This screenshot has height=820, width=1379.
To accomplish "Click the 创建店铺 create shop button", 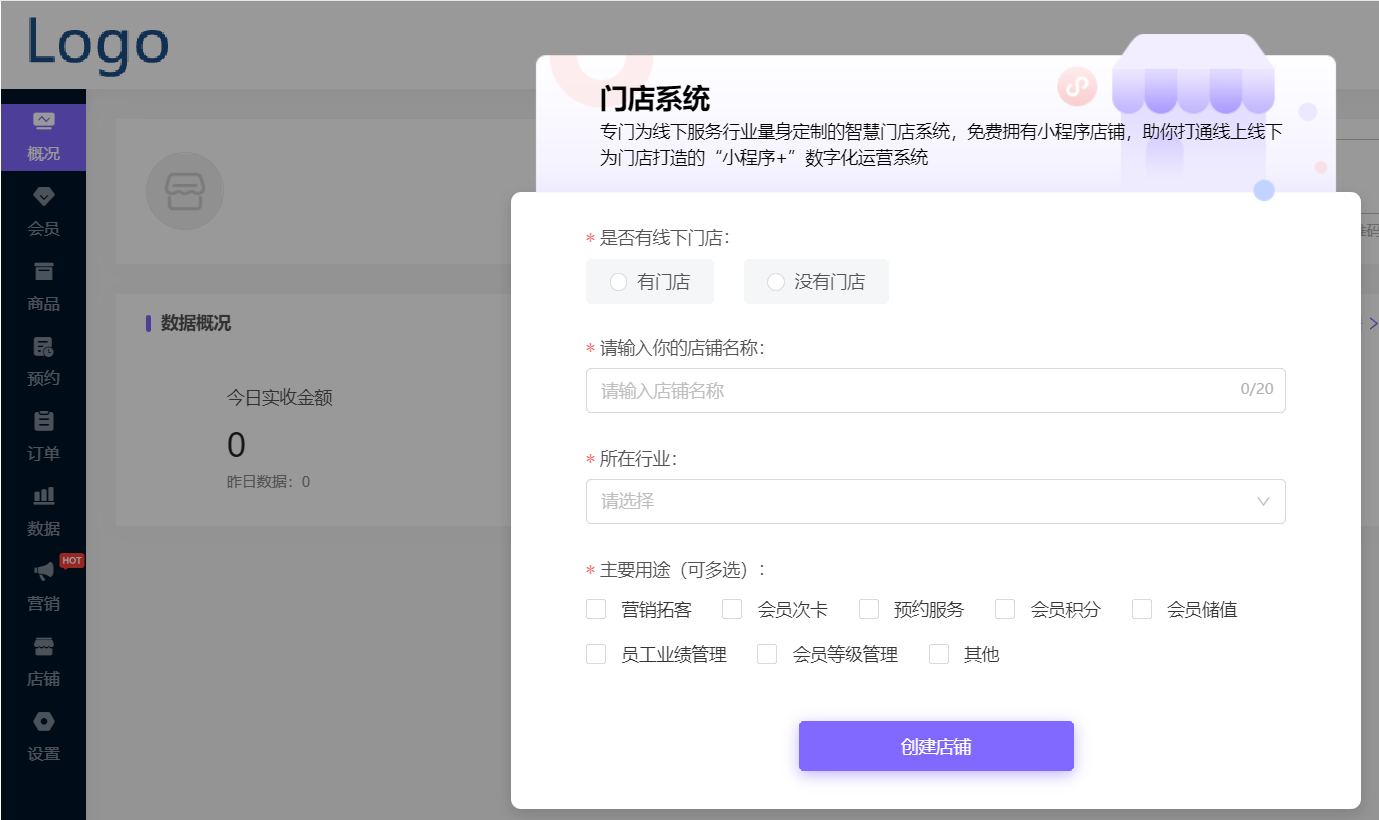I will 935,745.
